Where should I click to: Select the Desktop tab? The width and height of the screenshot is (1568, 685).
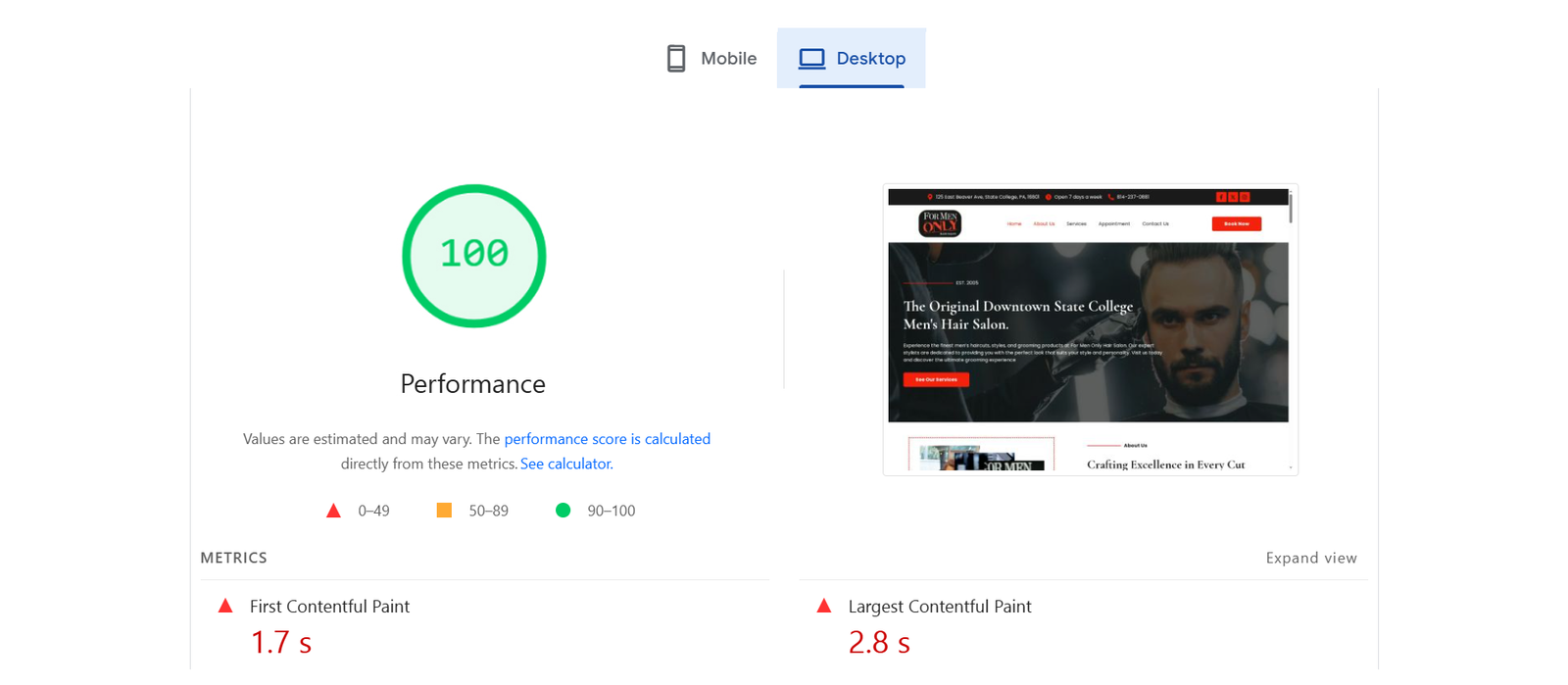852,59
